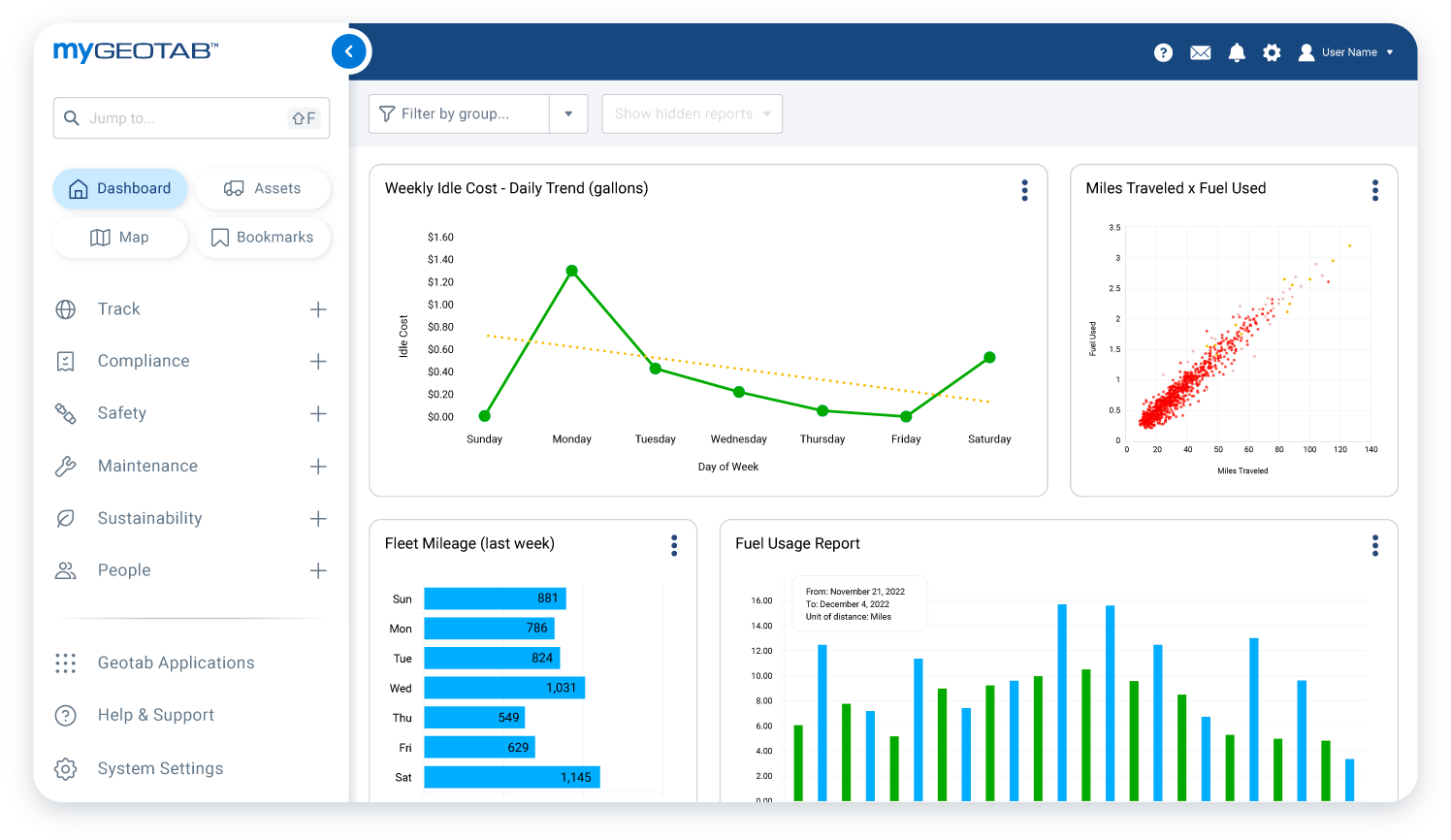Open the Geotab Applications grid icon

[65, 663]
